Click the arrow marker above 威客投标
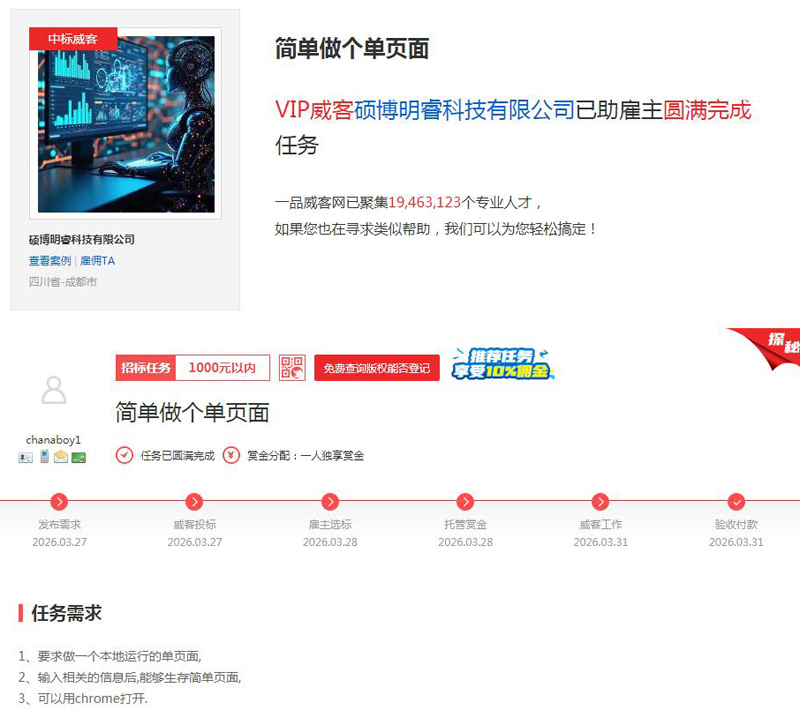800x710 pixels. [x=195, y=502]
